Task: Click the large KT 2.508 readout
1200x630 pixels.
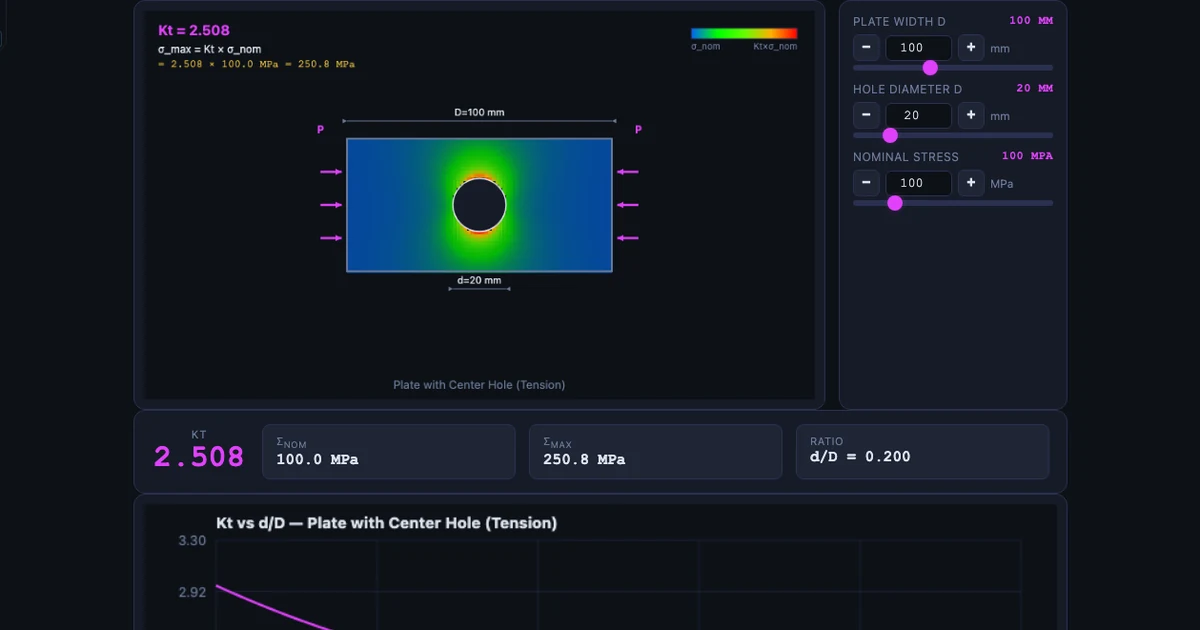Action: [198, 457]
